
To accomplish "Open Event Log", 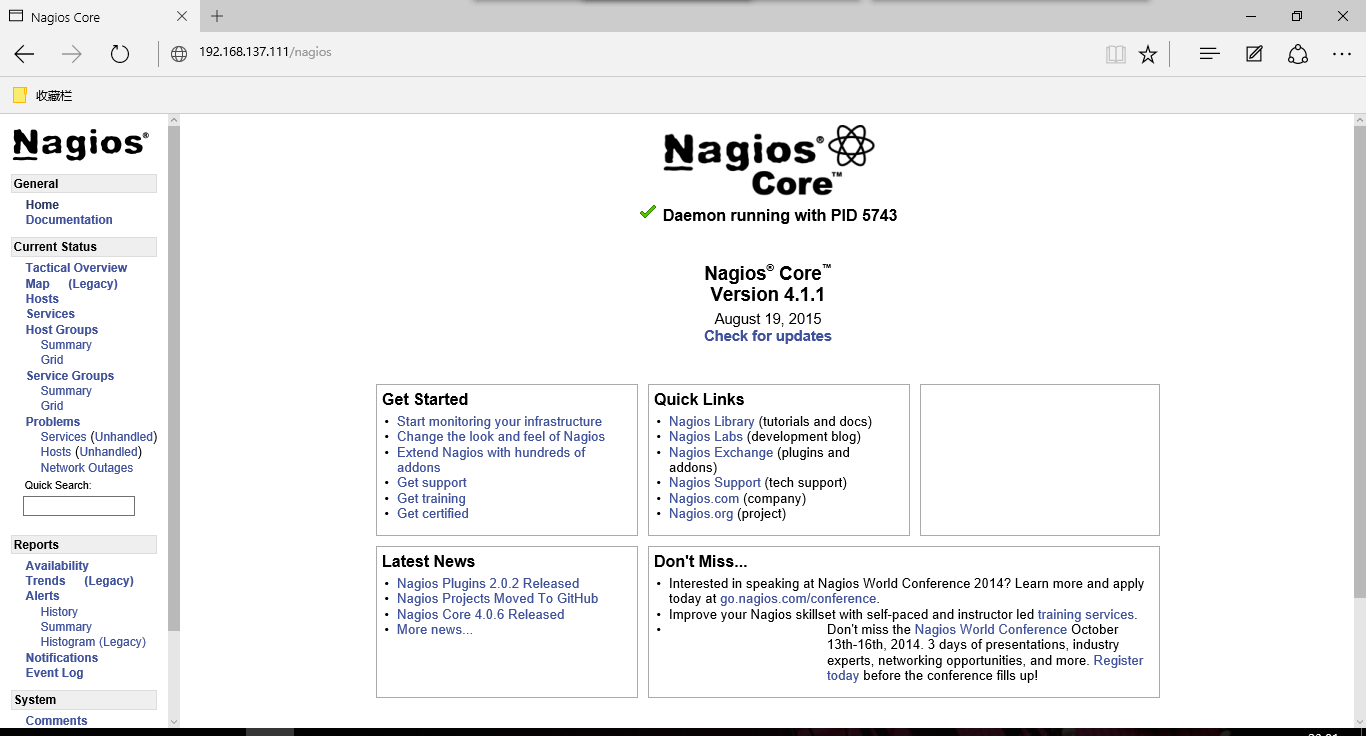I will coord(55,673).
